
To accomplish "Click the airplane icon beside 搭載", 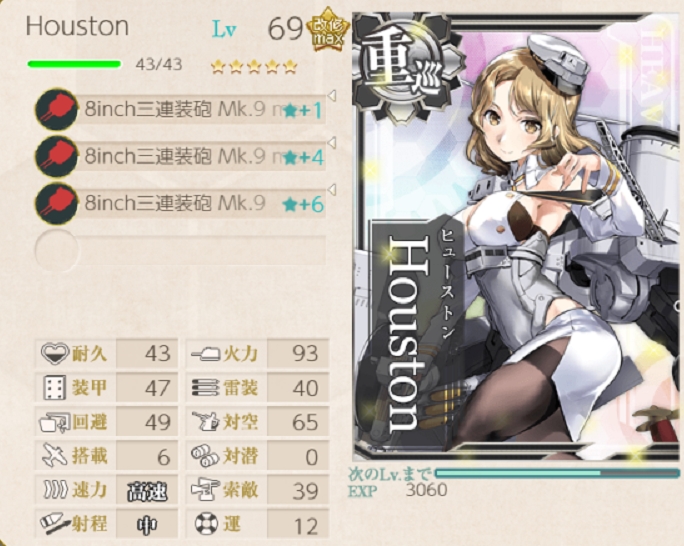I will (x=55, y=456).
